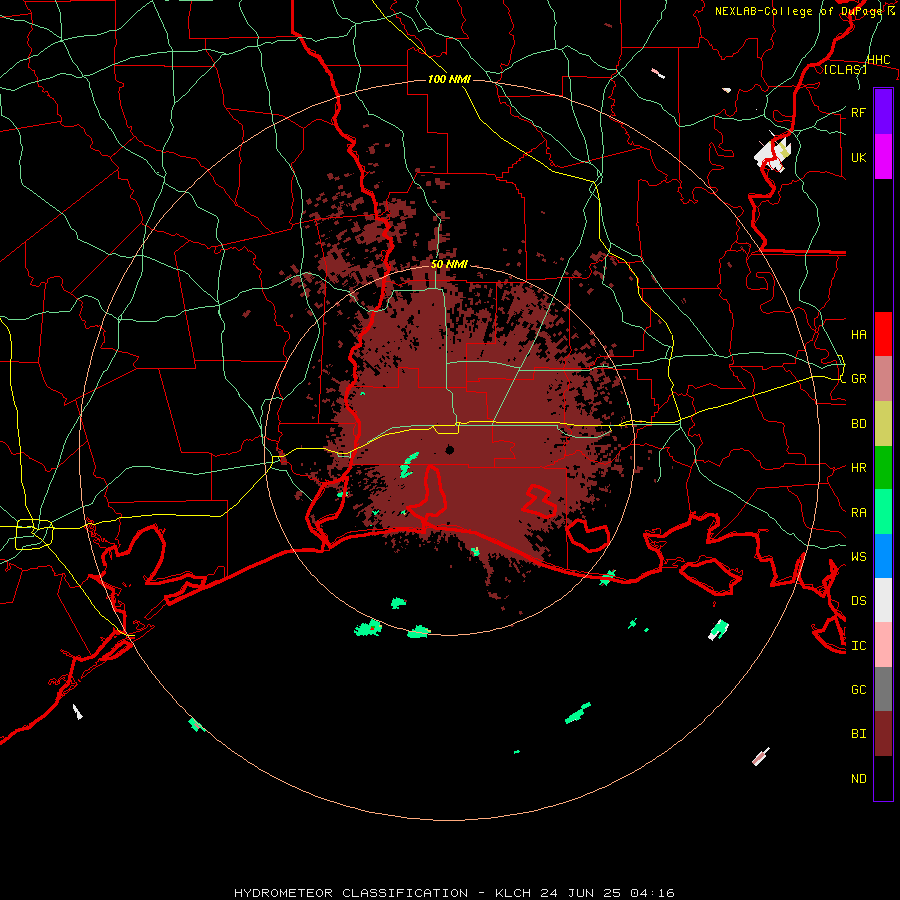Image resolution: width=900 pixels, height=900 pixels.
Task: Click the GC legend label
Action: [858, 689]
